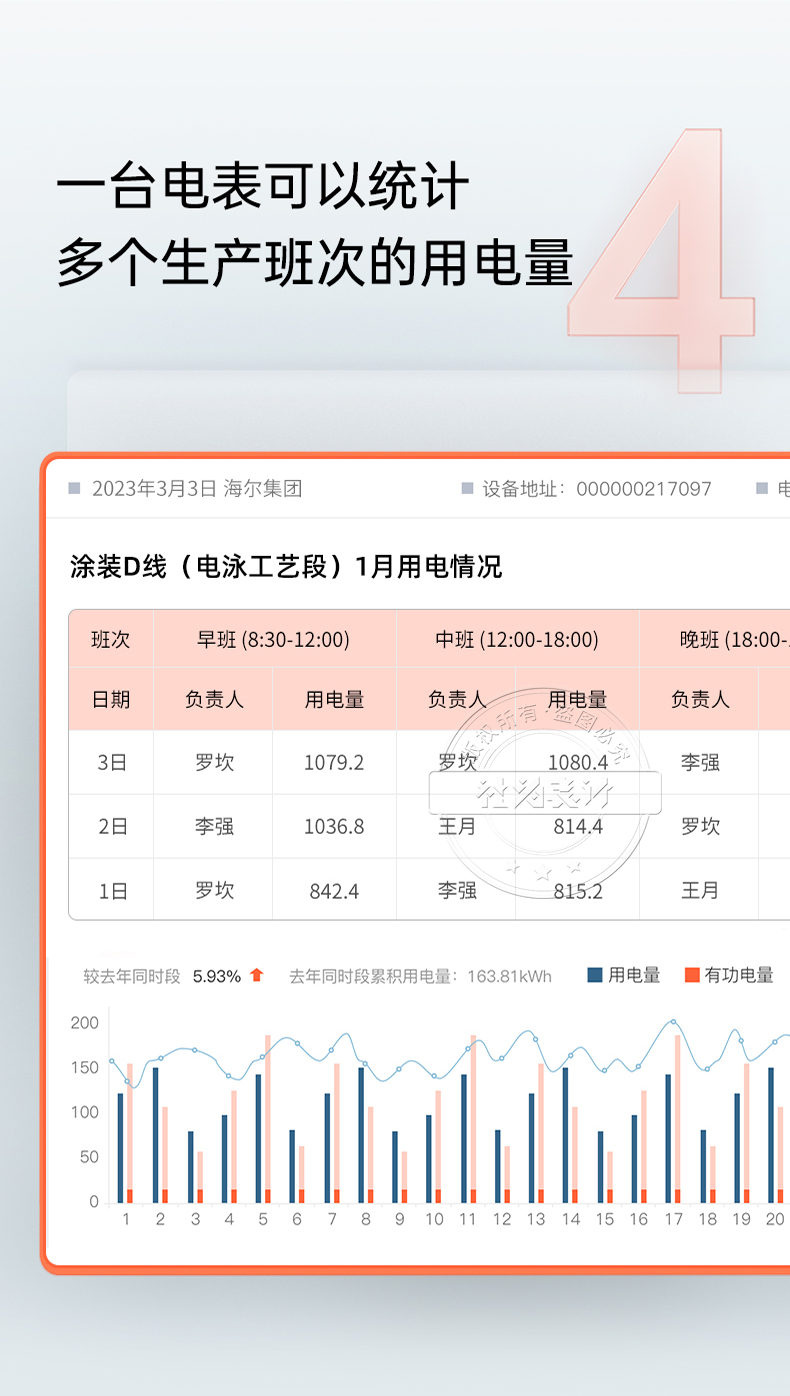Click the 涂装D线 1月用电情况 title
Image resolution: width=790 pixels, height=1396 pixels.
coord(286,567)
